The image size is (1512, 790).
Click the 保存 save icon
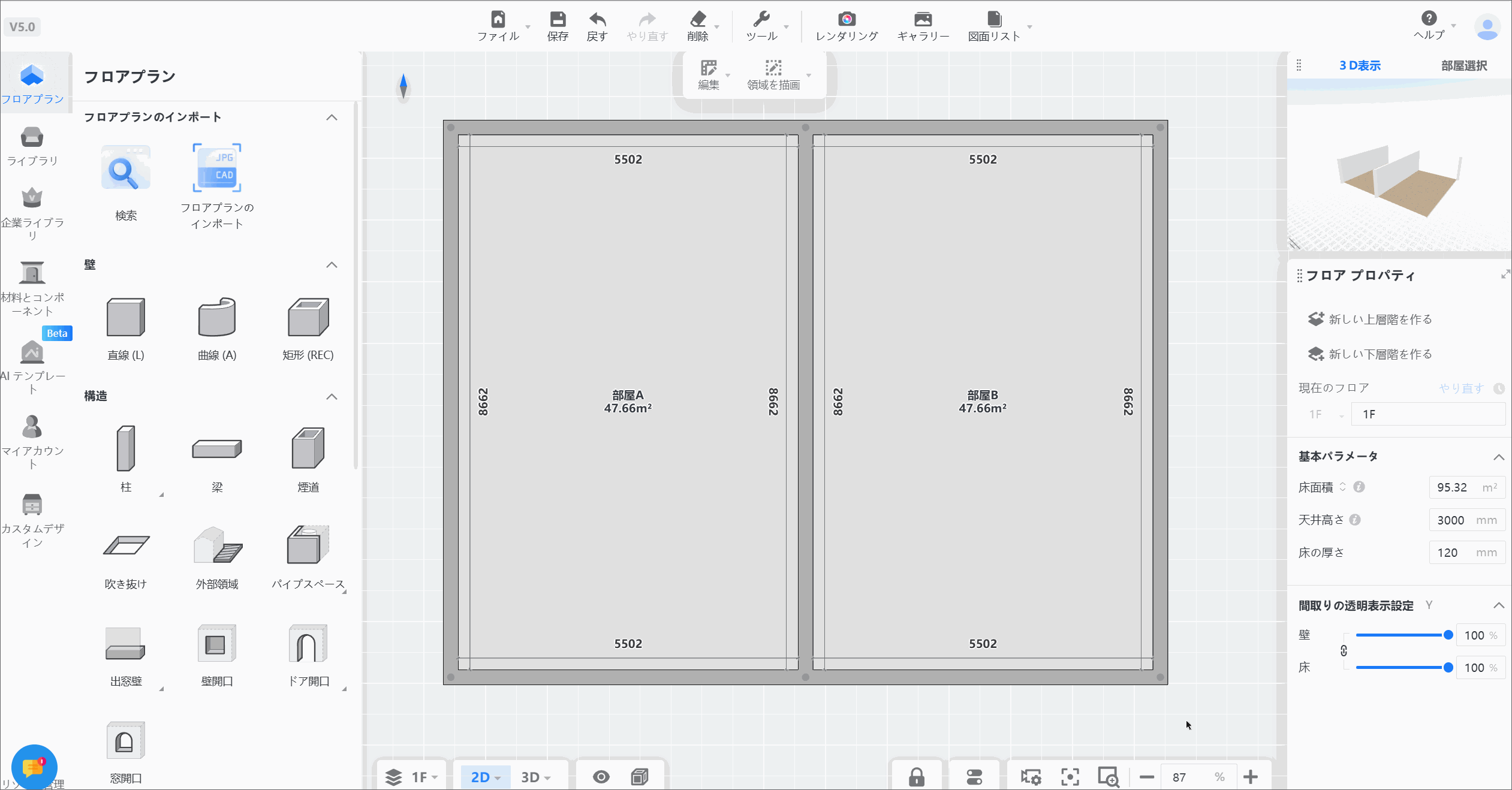558,20
